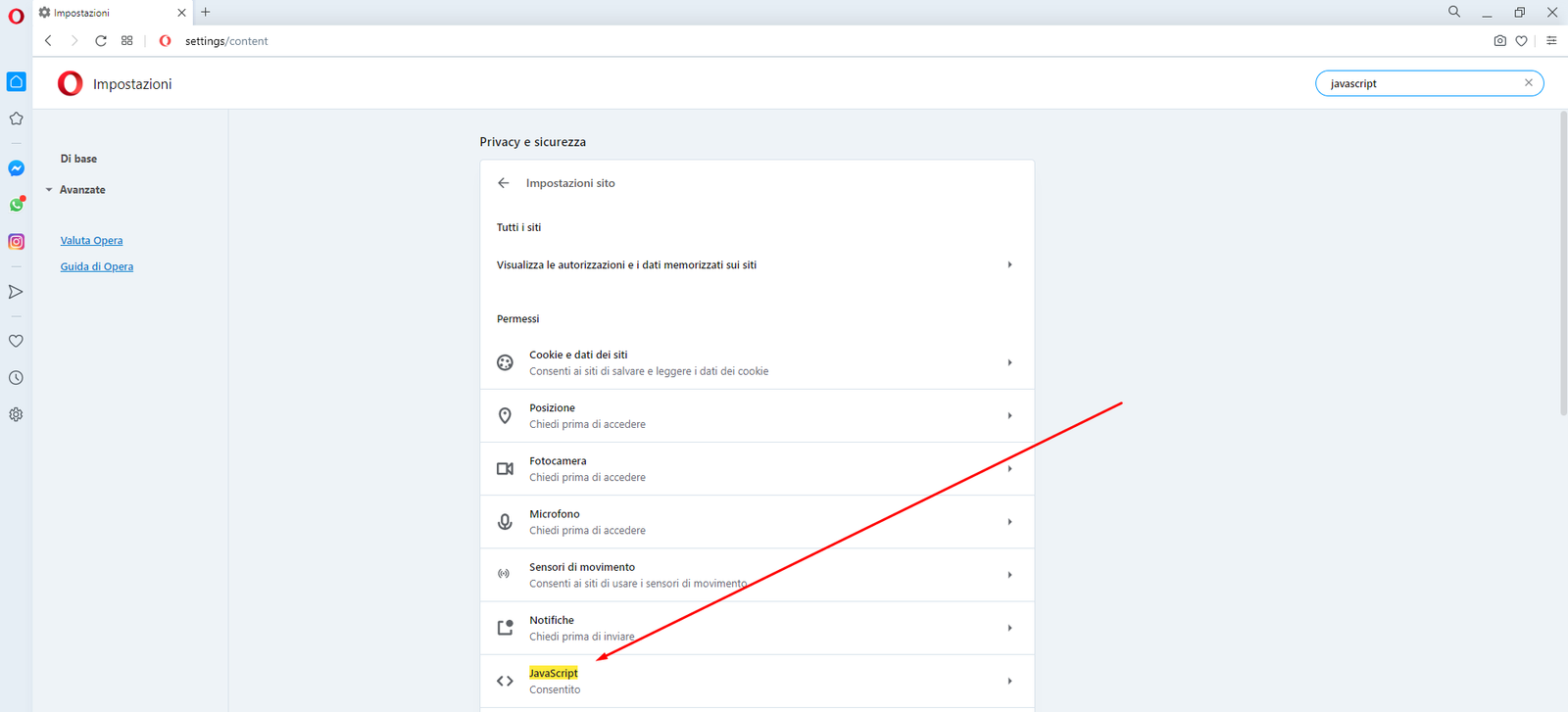The image size is (1568, 712).
Task: Open WhatsApp in the sidebar
Action: (17, 205)
